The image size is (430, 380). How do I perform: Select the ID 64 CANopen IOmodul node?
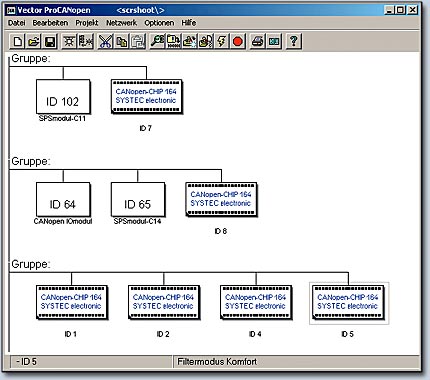click(x=63, y=200)
